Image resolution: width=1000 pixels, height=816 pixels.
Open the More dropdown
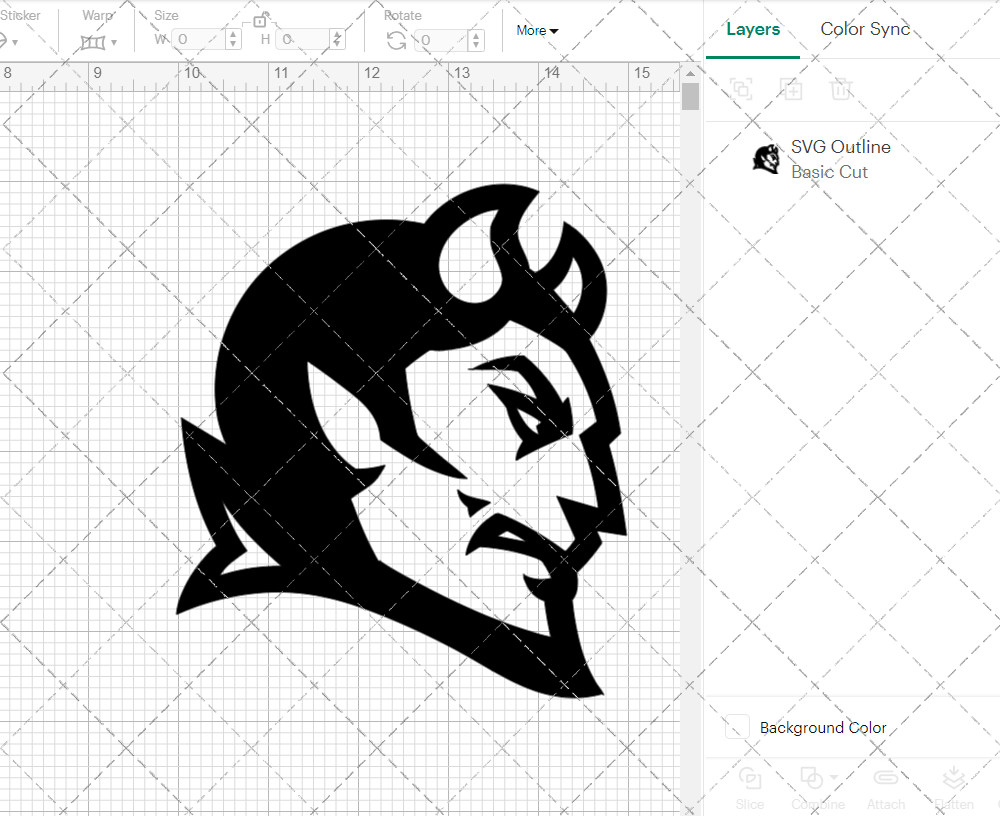(x=536, y=30)
